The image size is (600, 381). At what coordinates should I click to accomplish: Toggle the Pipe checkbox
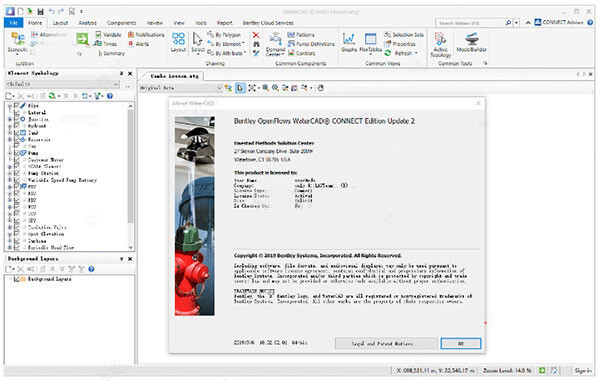(x=17, y=106)
